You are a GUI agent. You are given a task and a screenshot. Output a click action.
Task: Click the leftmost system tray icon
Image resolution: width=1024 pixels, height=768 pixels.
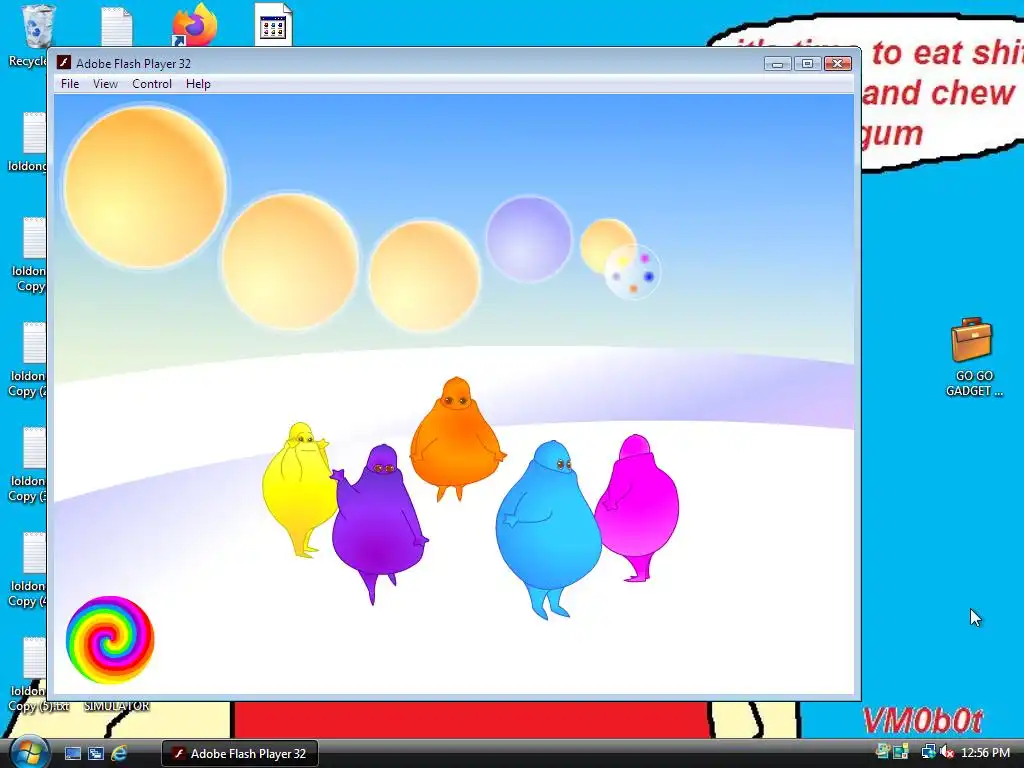(x=883, y=751)
